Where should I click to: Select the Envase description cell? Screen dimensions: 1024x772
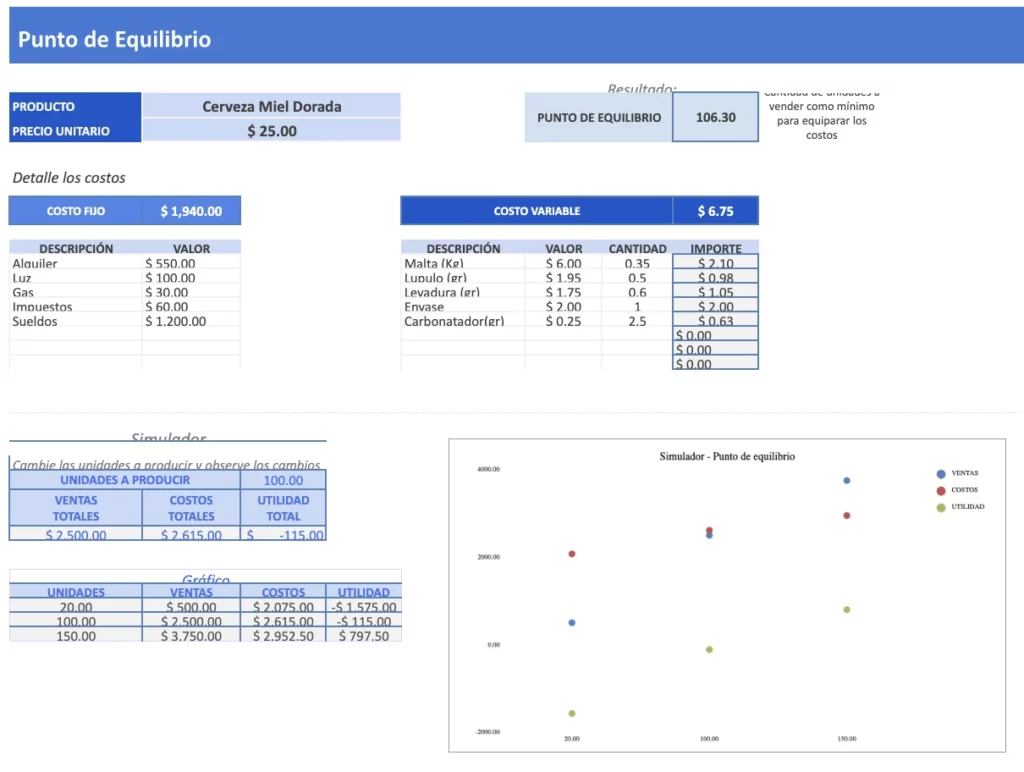pyautogui.click(x=462, y=306)
